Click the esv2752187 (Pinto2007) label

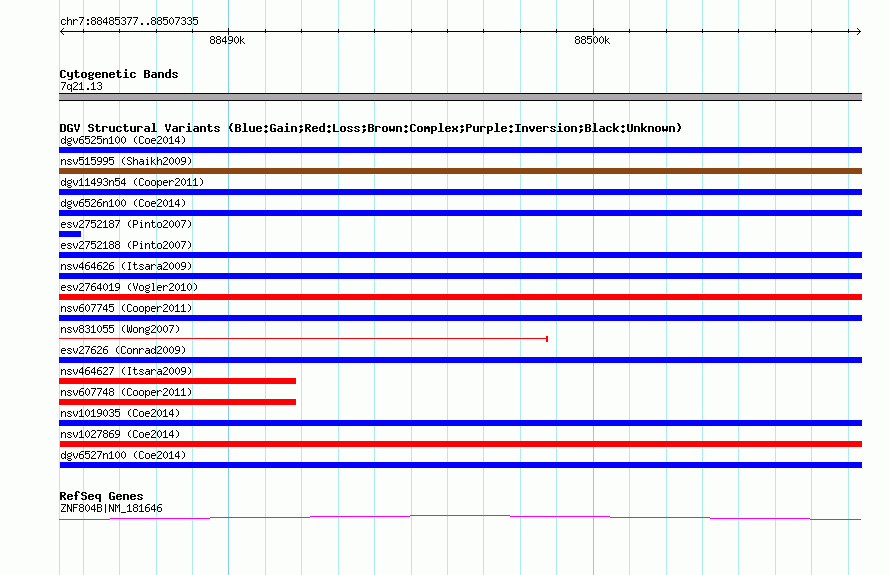[126, 224]
